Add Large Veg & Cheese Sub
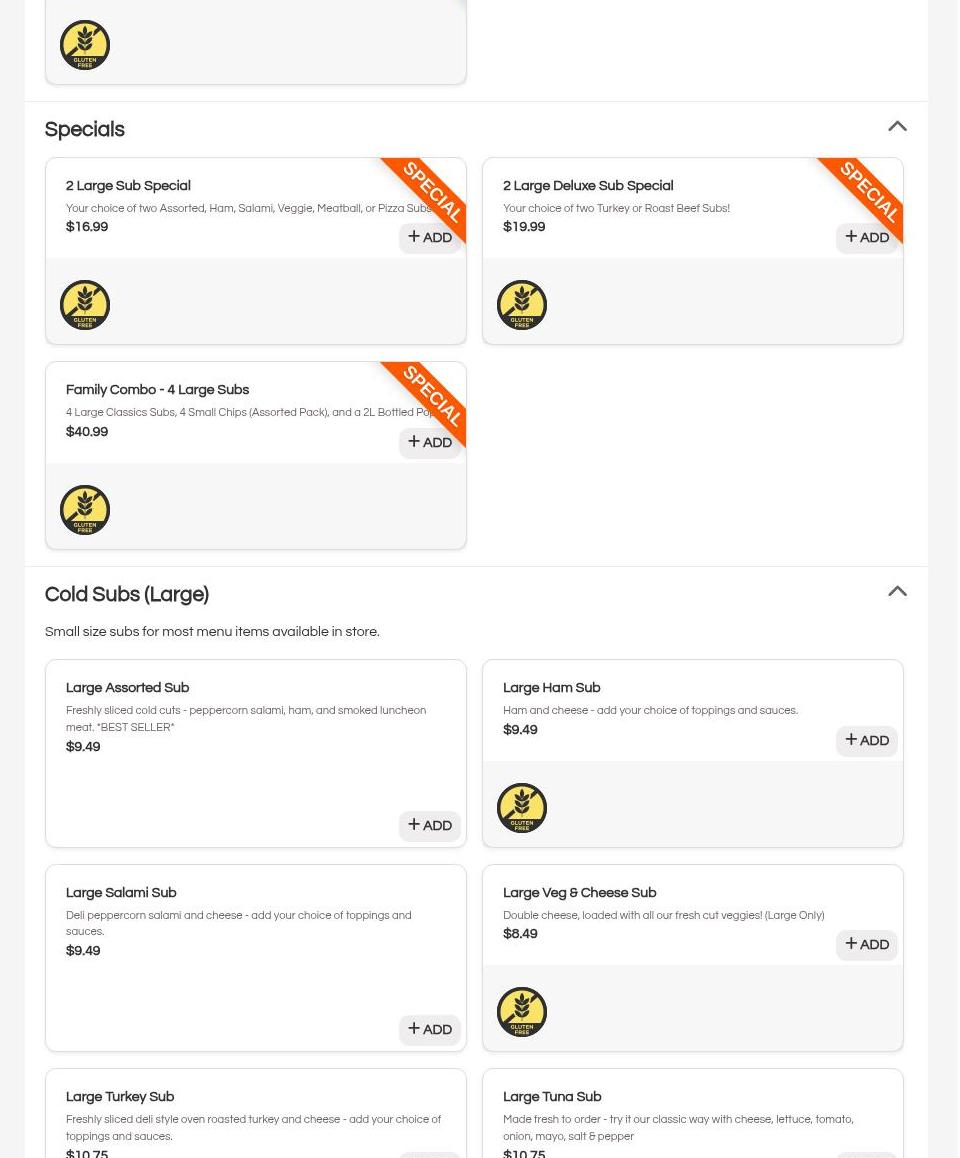The height and width of the screenshot is (1158, 960). (x=867, y=945)
